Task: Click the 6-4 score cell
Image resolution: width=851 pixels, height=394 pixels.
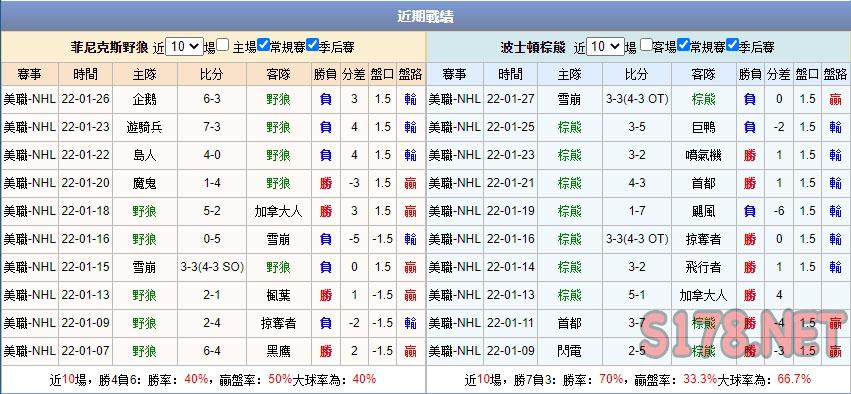Action: click(212, 351)
